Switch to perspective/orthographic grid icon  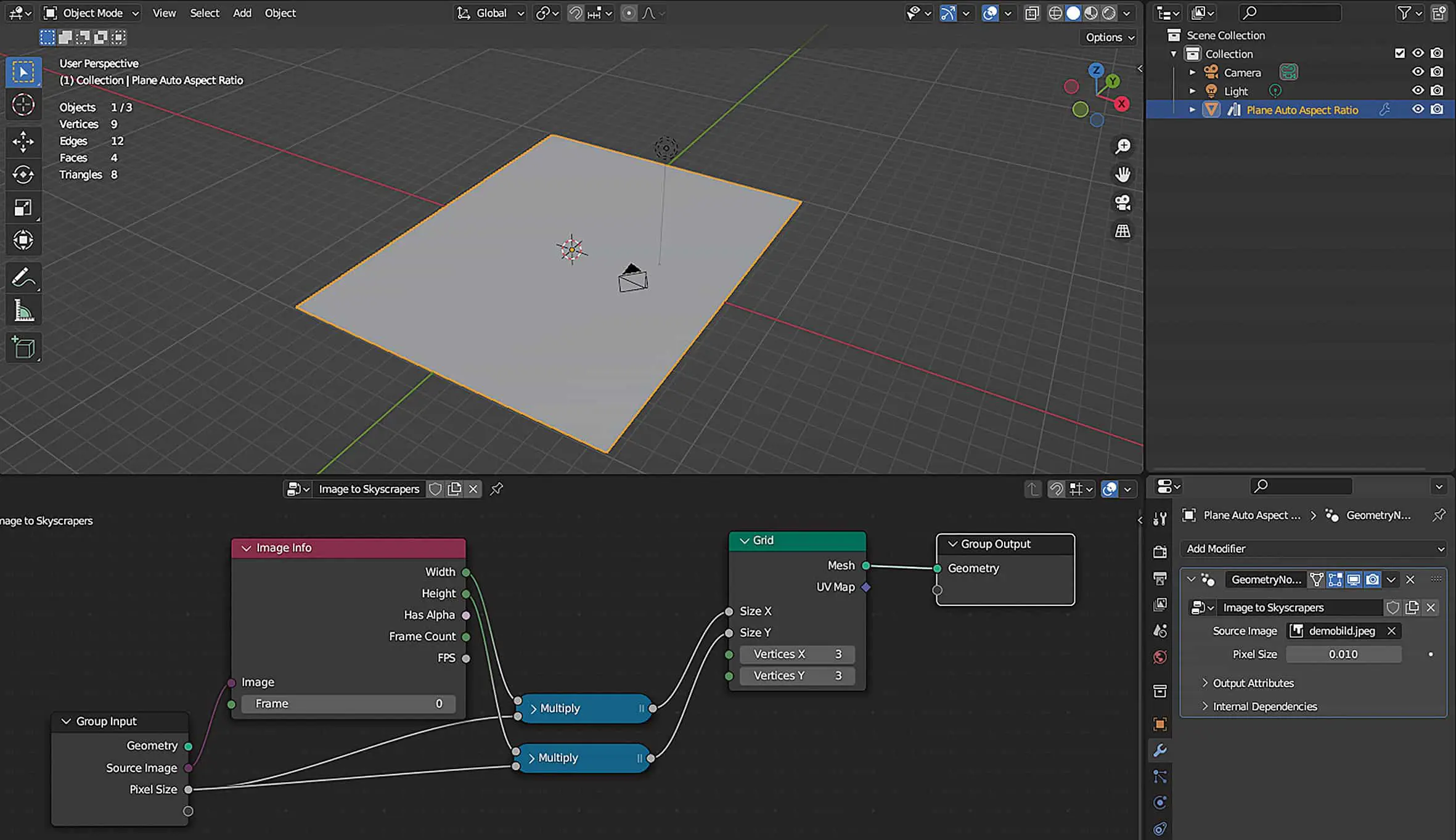coord(1123,231)
